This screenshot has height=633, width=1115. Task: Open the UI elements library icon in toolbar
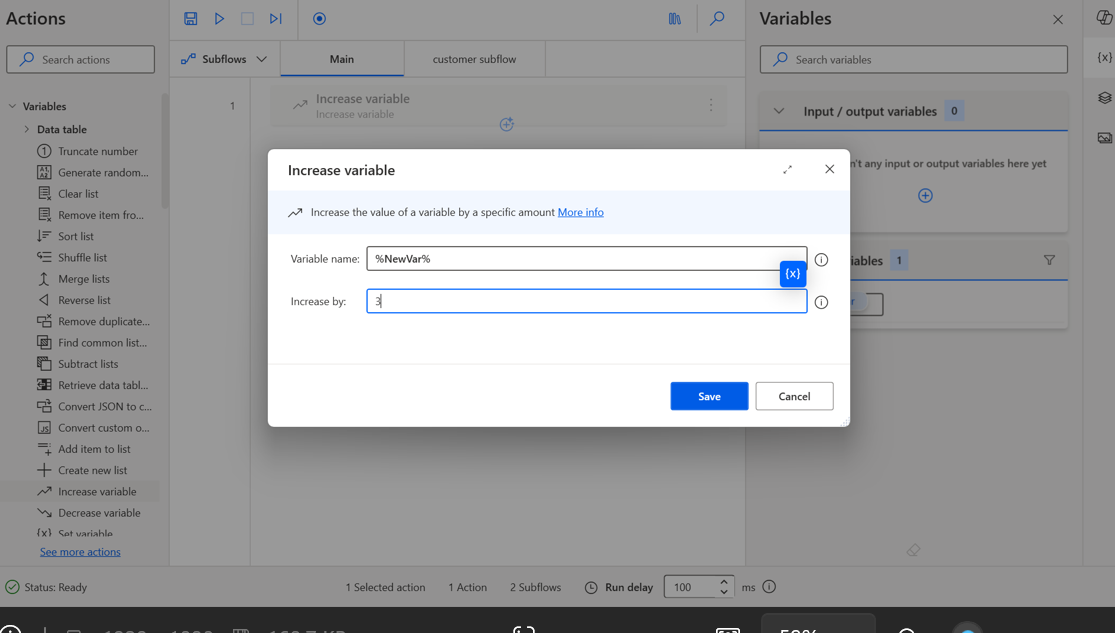675,18
